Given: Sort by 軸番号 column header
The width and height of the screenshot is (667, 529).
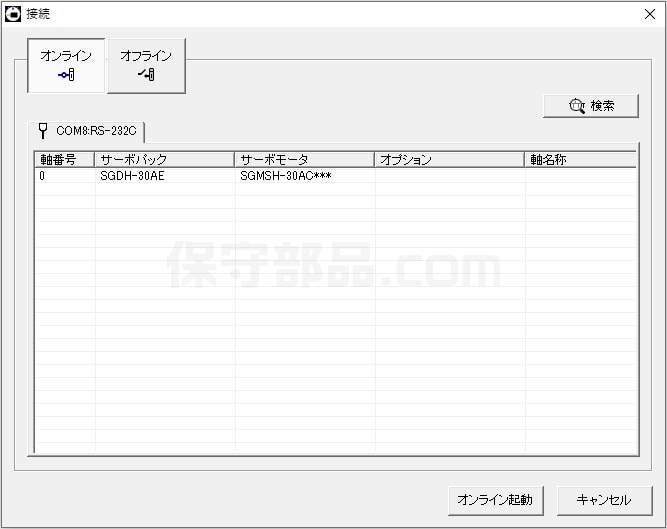Looking at the screenshot, I should pyautogui.click(x=64, y=160).
